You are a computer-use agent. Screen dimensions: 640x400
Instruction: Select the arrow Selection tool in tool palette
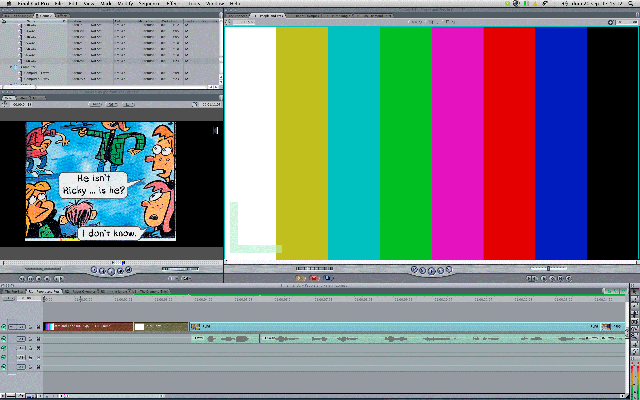coord(632,293)
